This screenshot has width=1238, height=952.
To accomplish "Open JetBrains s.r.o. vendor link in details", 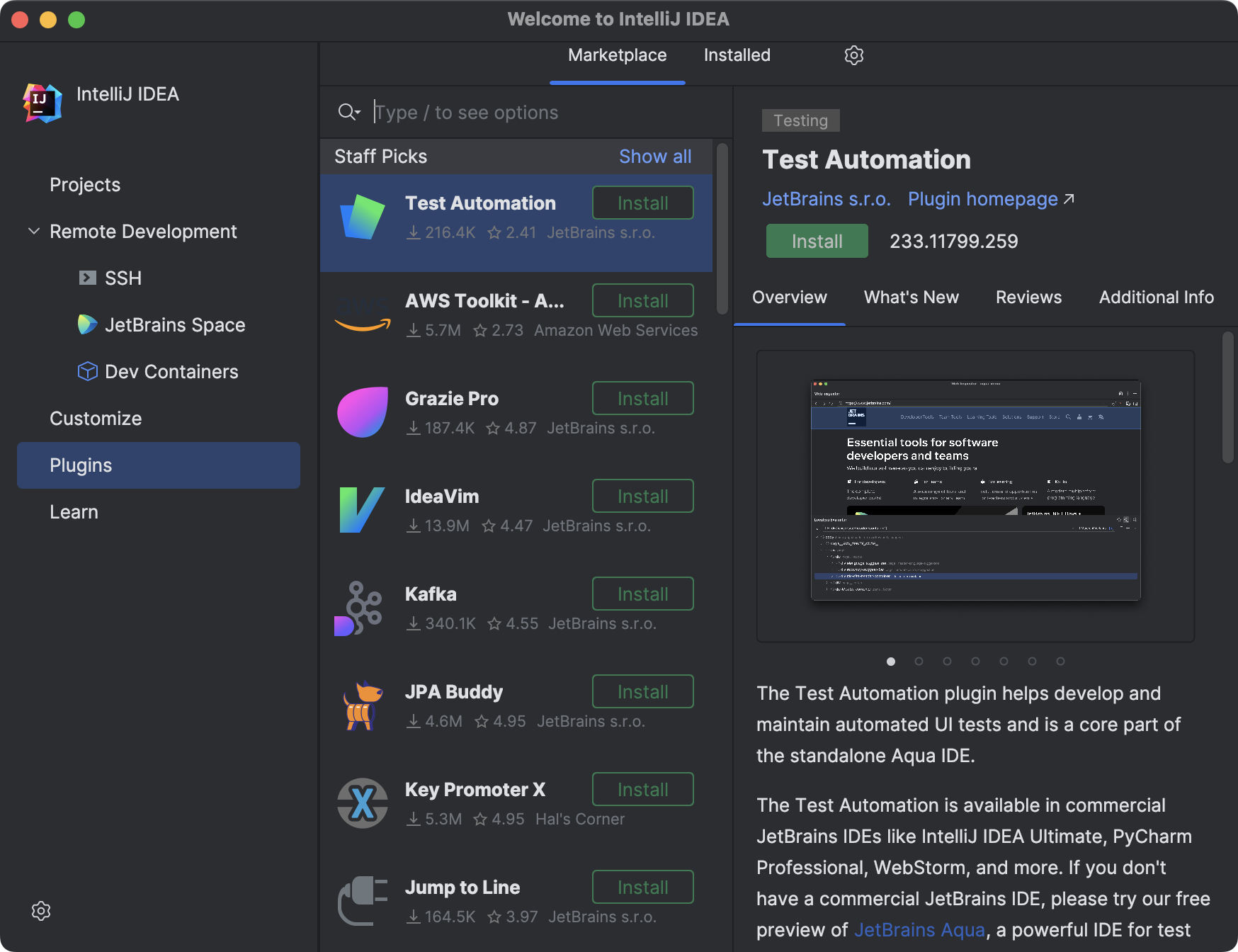I will (x=827, y=199).
